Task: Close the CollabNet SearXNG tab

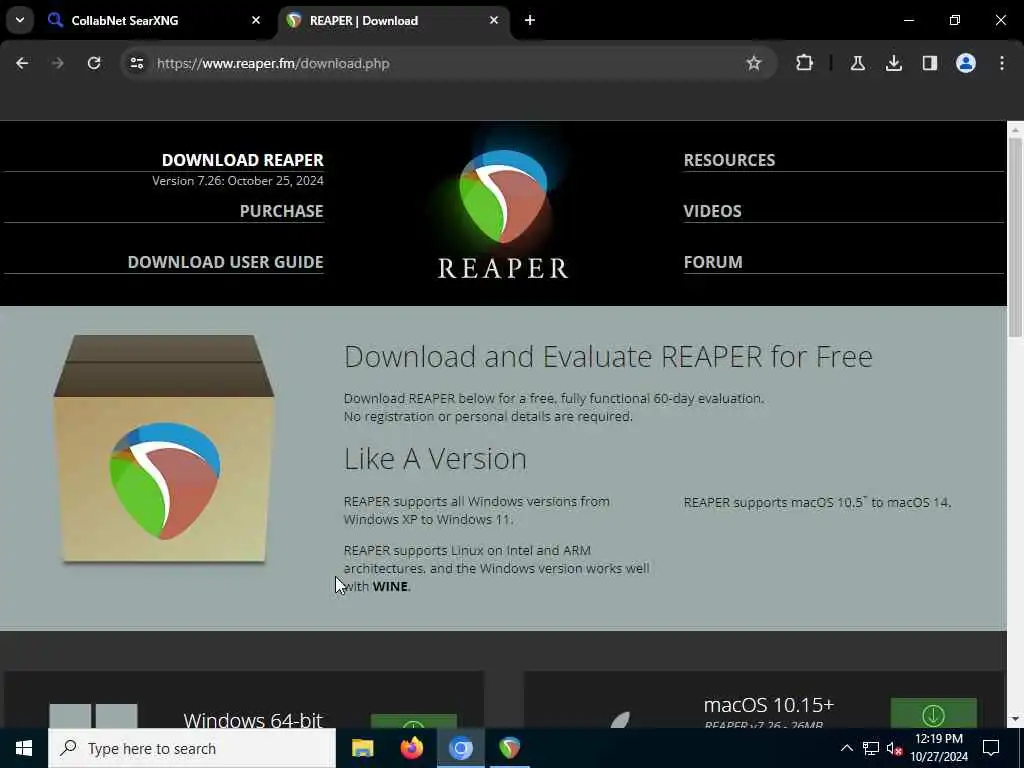Action: (x=256, y=20)
